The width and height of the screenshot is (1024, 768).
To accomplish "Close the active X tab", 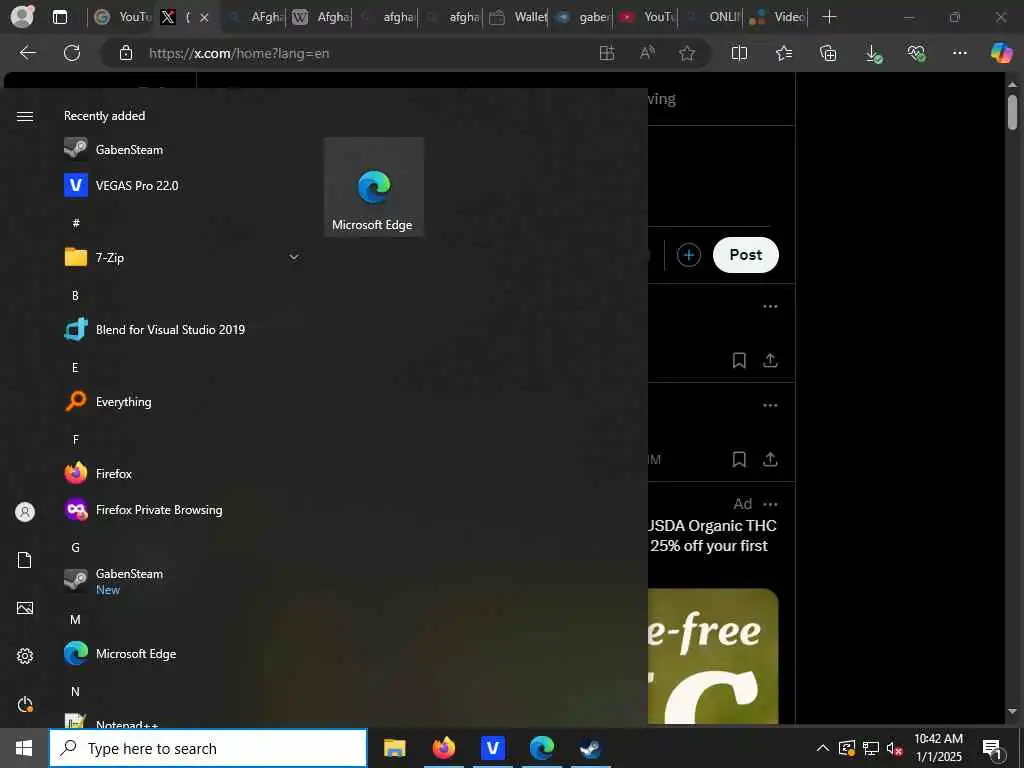I will (x=204, y=18).
